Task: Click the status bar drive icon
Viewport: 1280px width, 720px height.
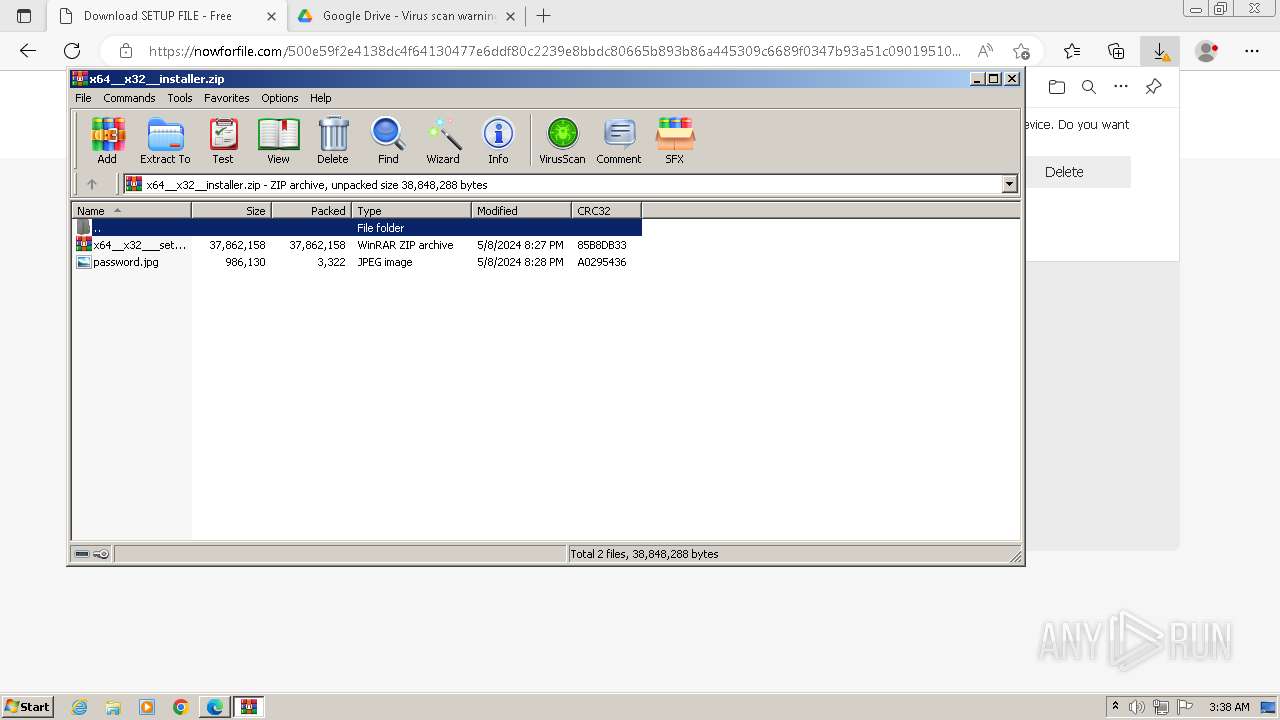Action: (82, 554)
